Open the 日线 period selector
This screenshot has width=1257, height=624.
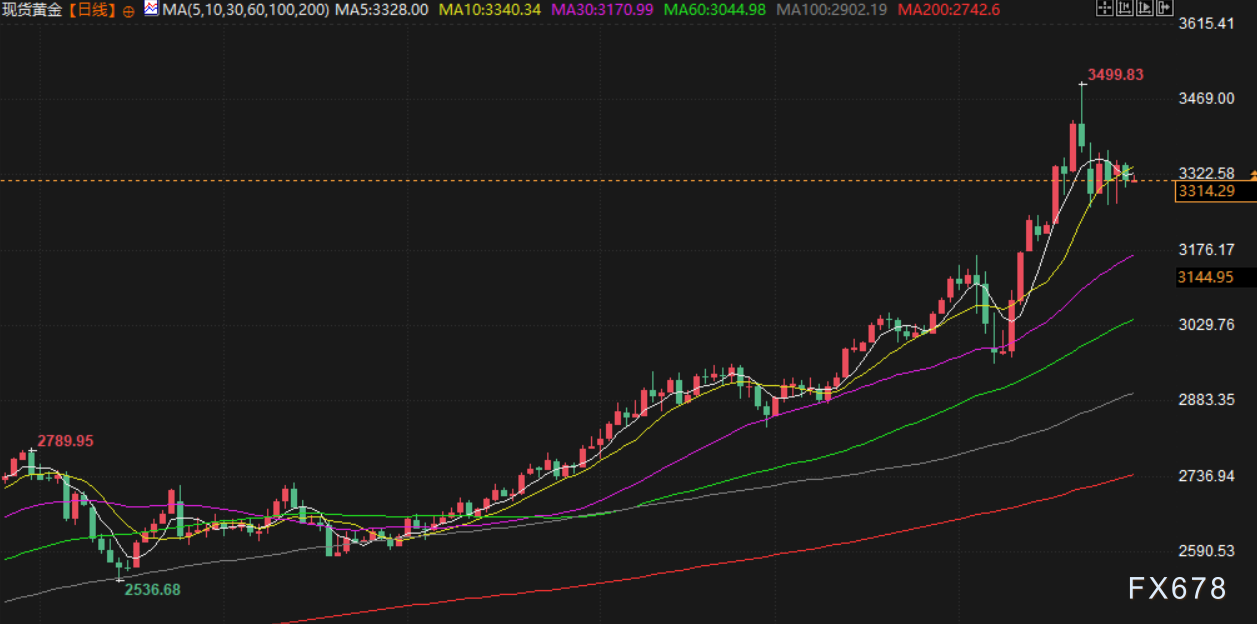coord(97,10)
